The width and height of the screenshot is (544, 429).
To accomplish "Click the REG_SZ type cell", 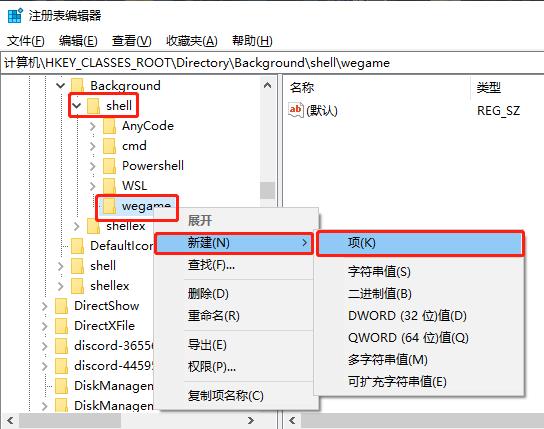I will click(498, 111).
